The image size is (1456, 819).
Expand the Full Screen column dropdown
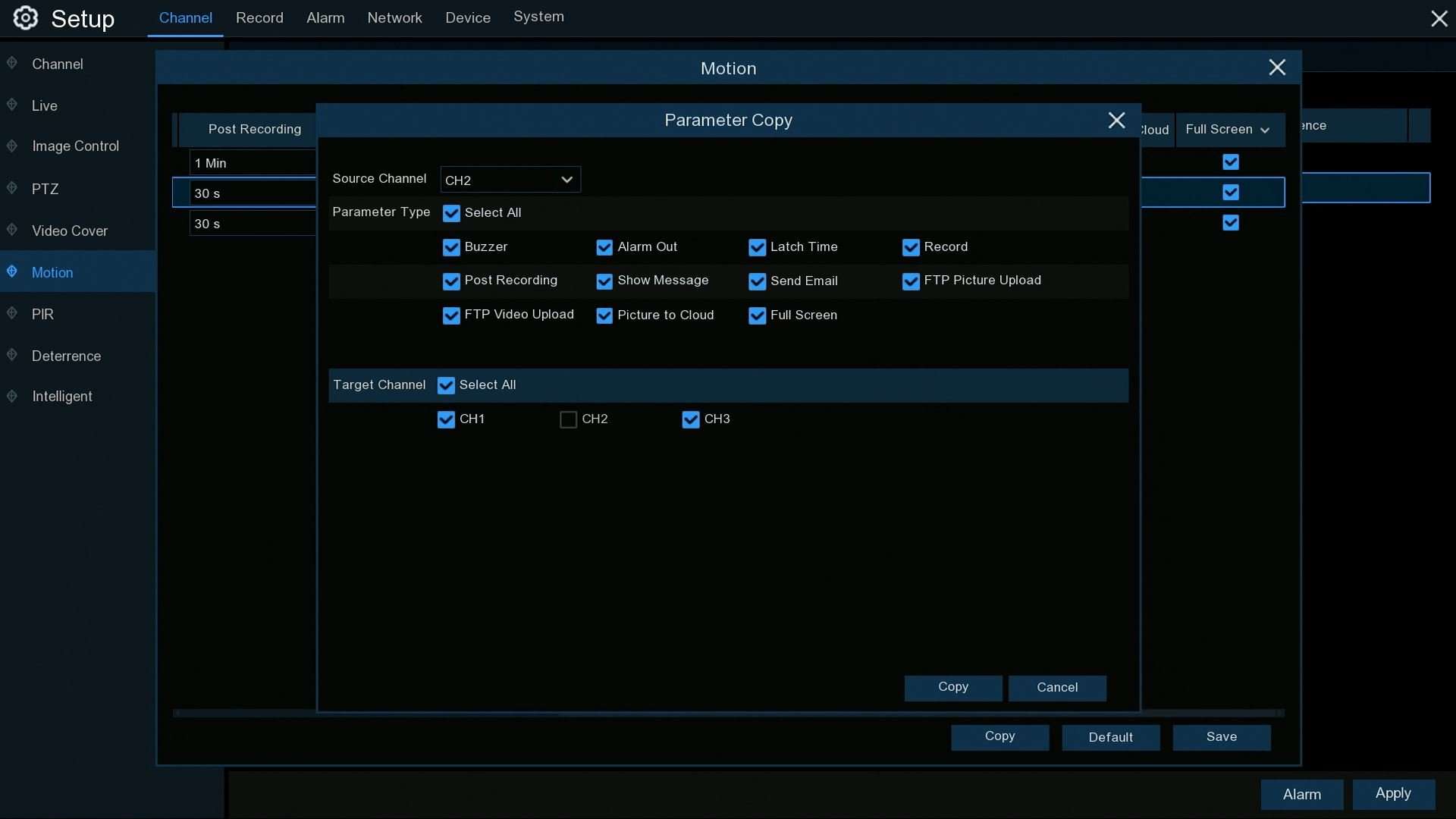point(1228,130)
